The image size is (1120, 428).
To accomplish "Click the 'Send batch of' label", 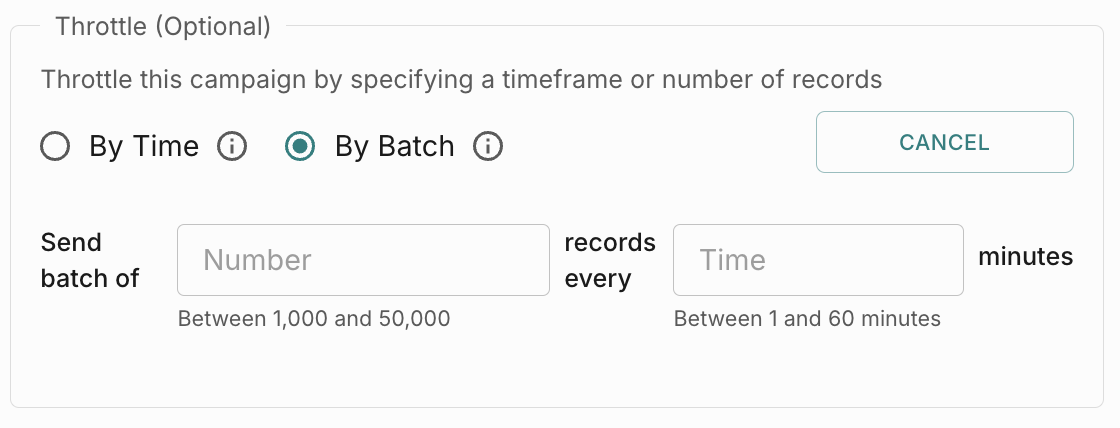I will (90, 260).
